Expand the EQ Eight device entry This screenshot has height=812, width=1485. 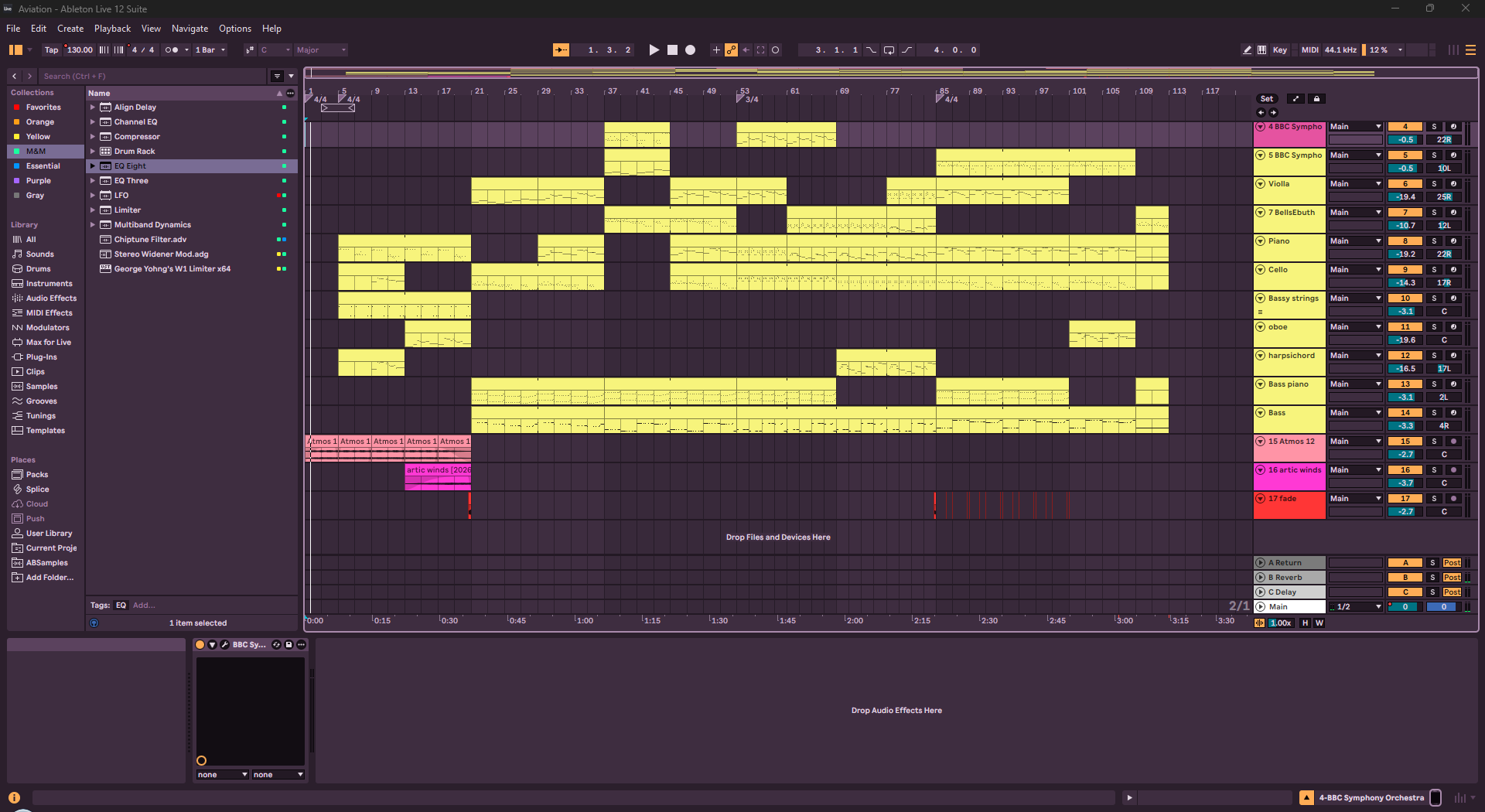92,166
